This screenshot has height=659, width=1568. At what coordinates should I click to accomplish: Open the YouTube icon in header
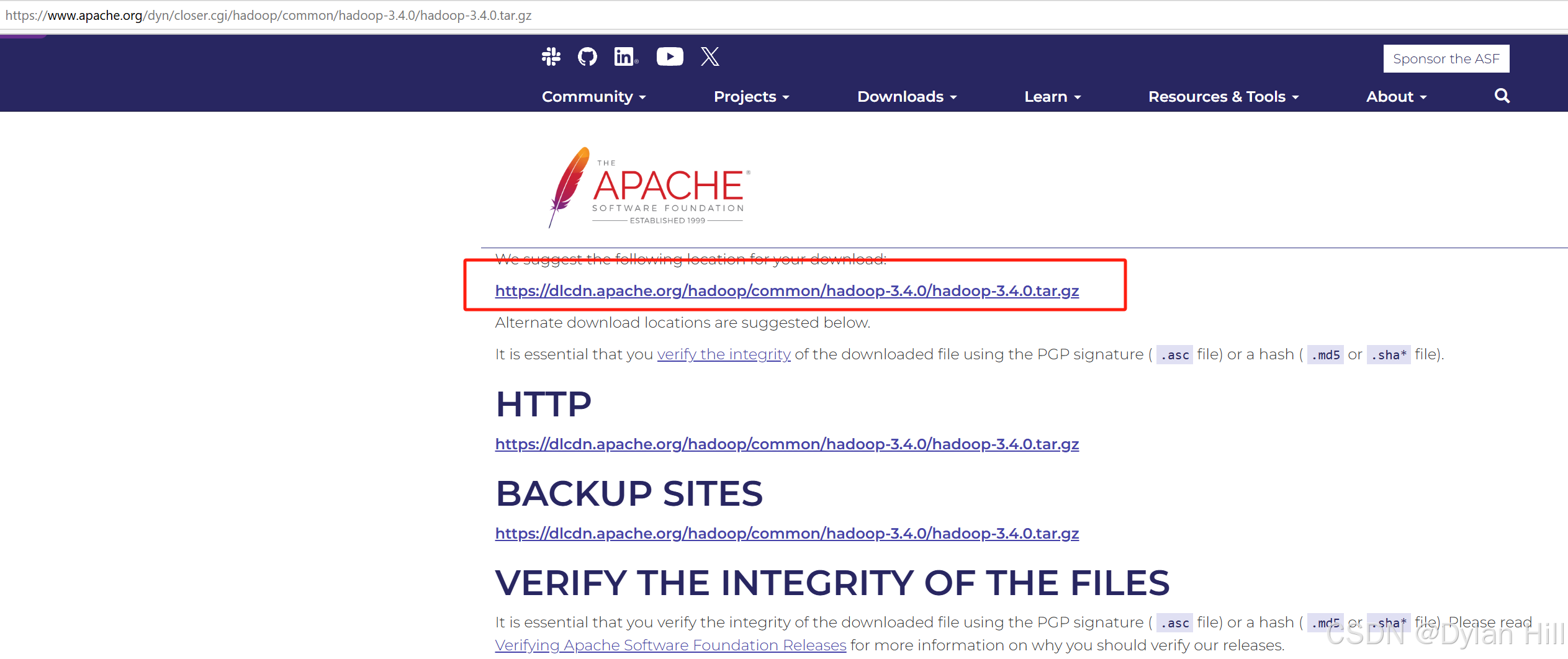point(670,56)
